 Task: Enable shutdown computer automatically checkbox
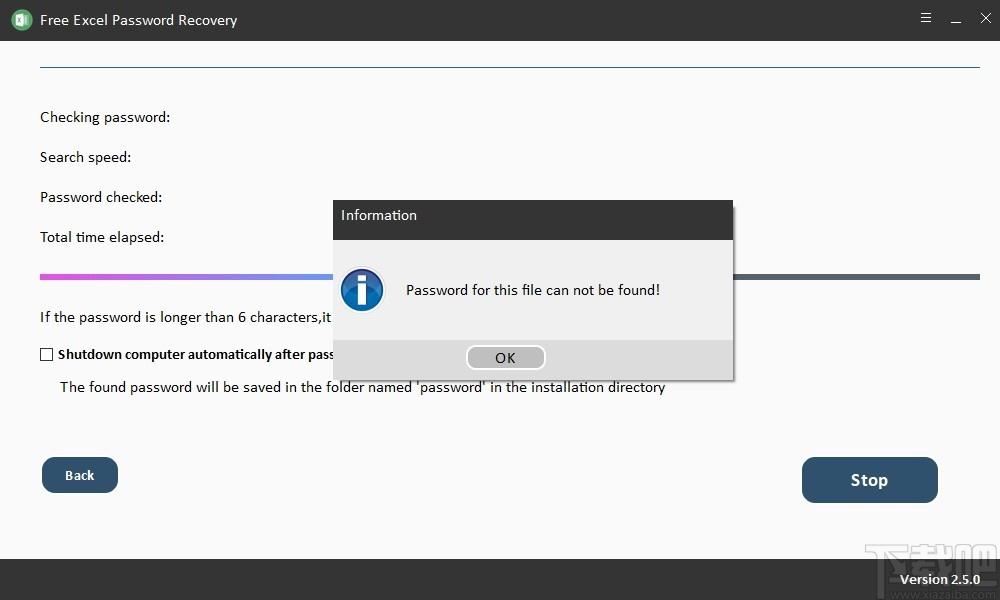pos(47,355)
